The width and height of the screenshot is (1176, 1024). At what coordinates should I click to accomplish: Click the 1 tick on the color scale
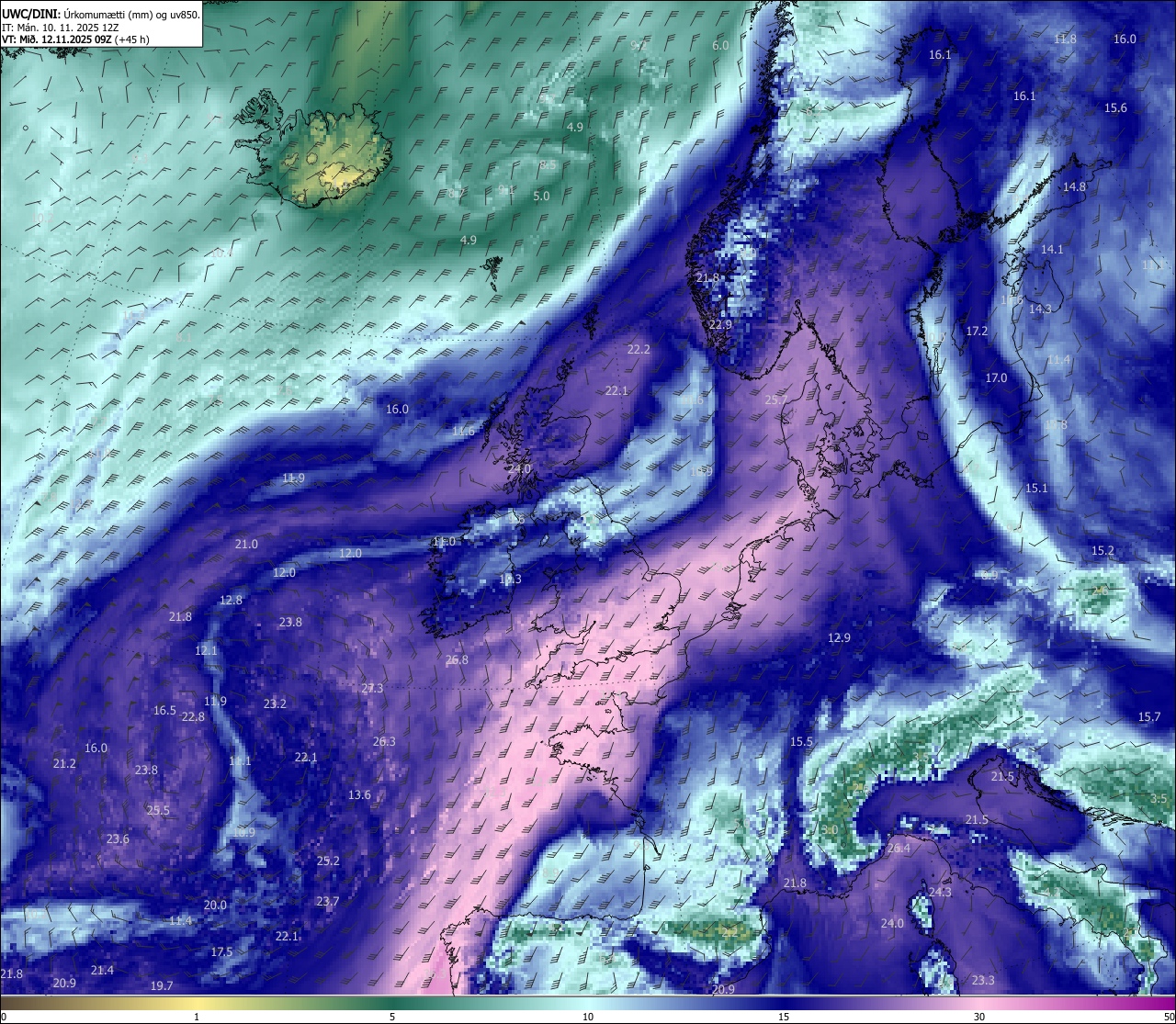pyautogui.click(x=197, y=1017)
